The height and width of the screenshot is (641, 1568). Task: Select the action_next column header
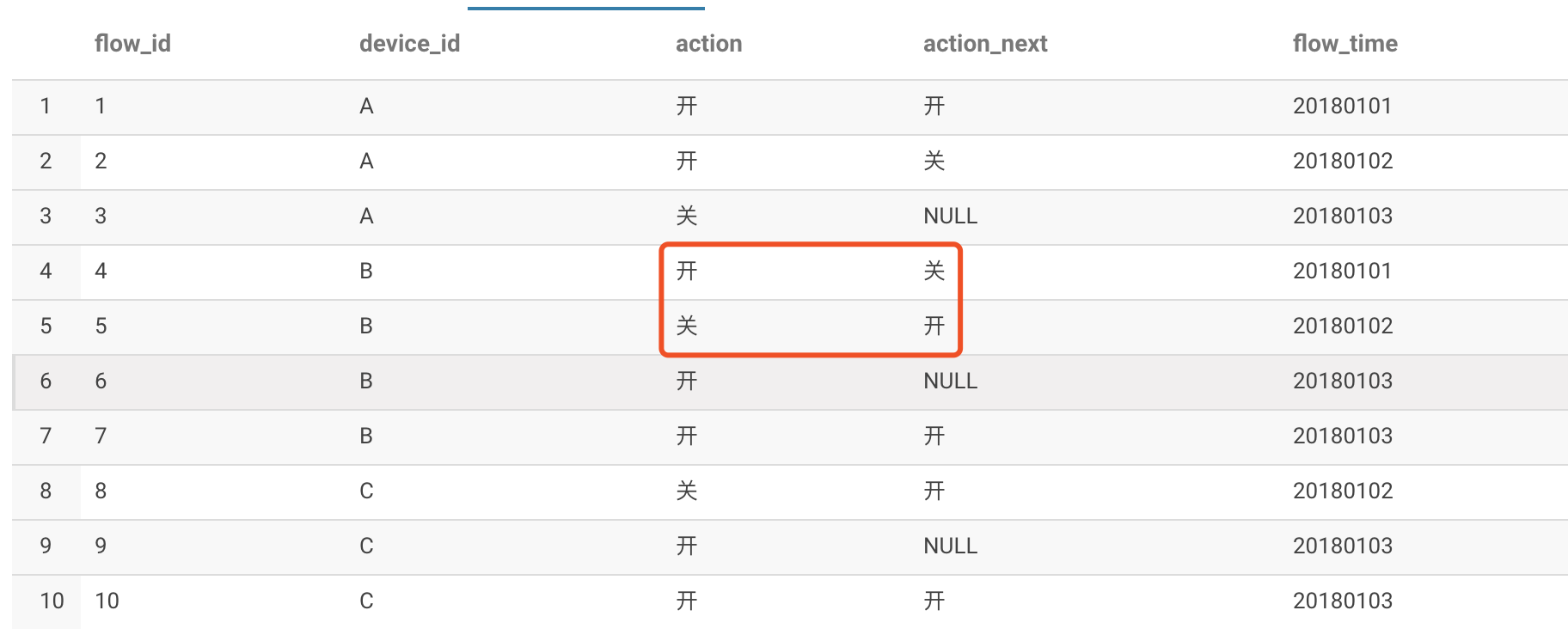point(985,44)
